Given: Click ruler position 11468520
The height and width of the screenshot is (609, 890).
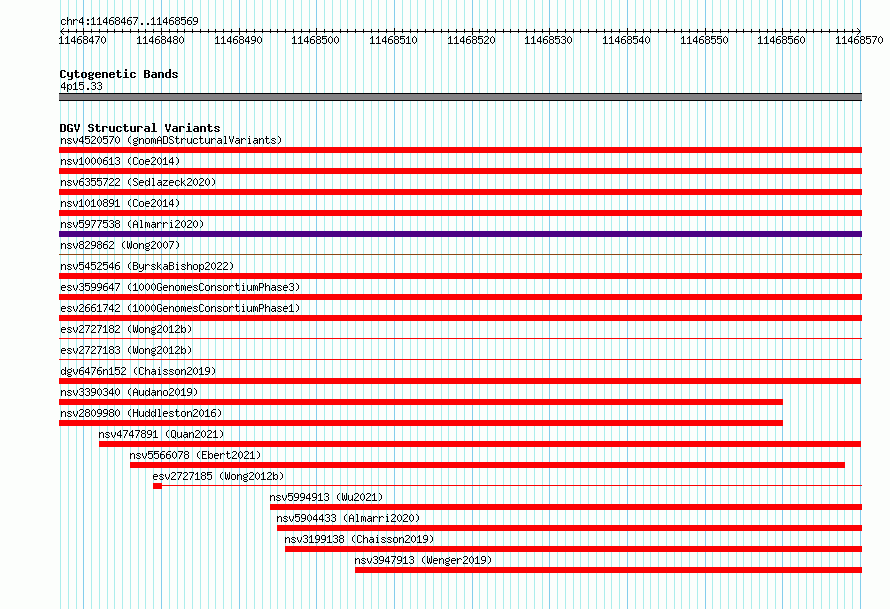Looking at the screenshot, I should pyautogui.click(x=471, y=40).
